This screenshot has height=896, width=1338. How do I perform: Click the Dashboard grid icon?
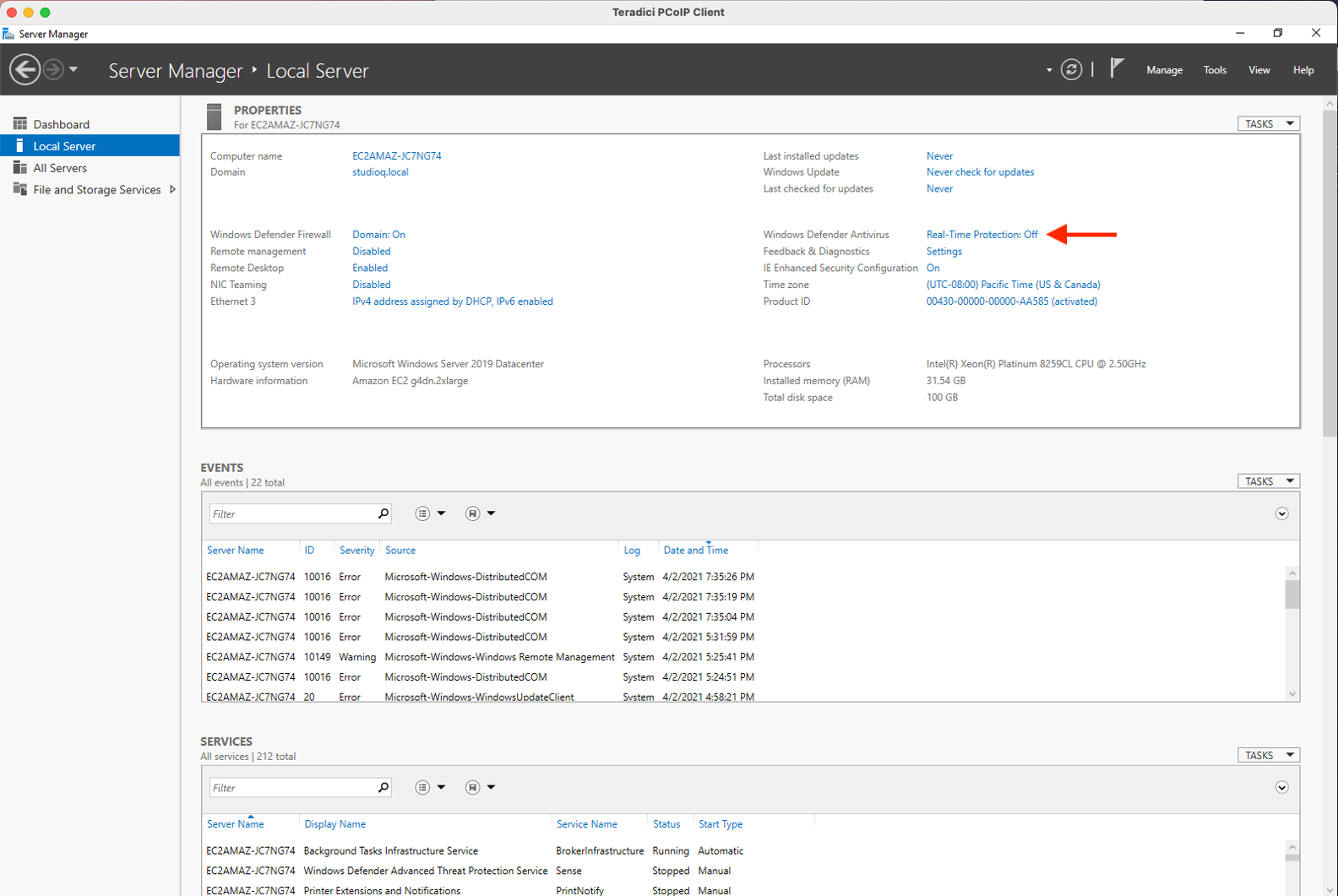20,123
